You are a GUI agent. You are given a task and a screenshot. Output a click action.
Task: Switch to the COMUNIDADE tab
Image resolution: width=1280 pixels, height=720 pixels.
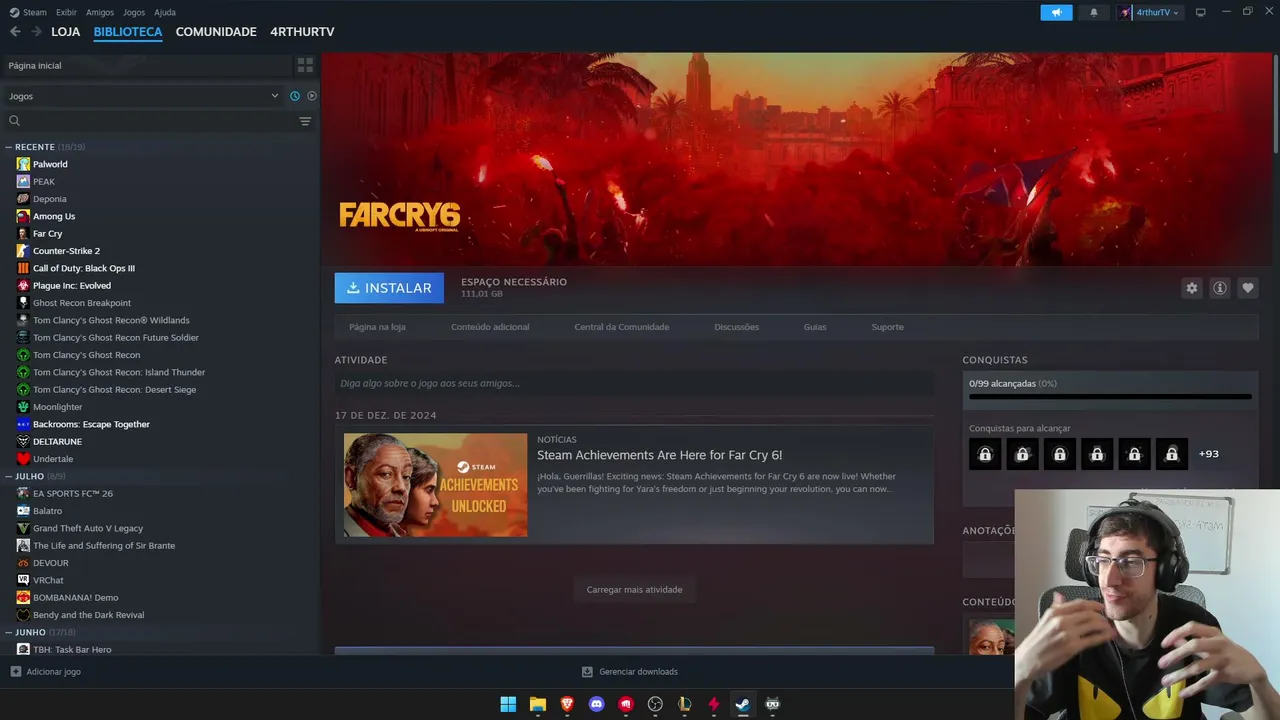(216, 32)
